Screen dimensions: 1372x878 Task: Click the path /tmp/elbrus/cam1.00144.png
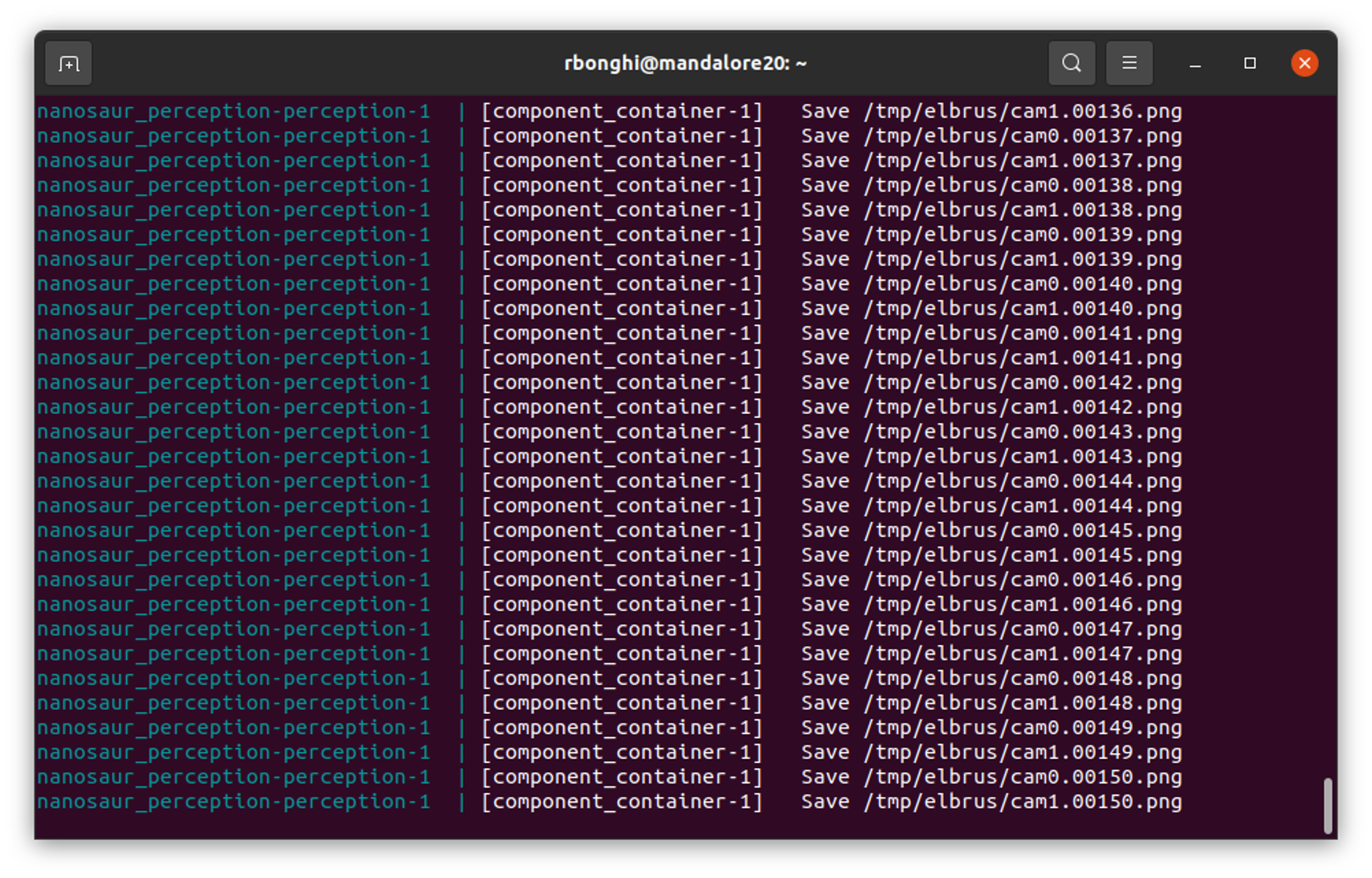(x=1022, y=506)
